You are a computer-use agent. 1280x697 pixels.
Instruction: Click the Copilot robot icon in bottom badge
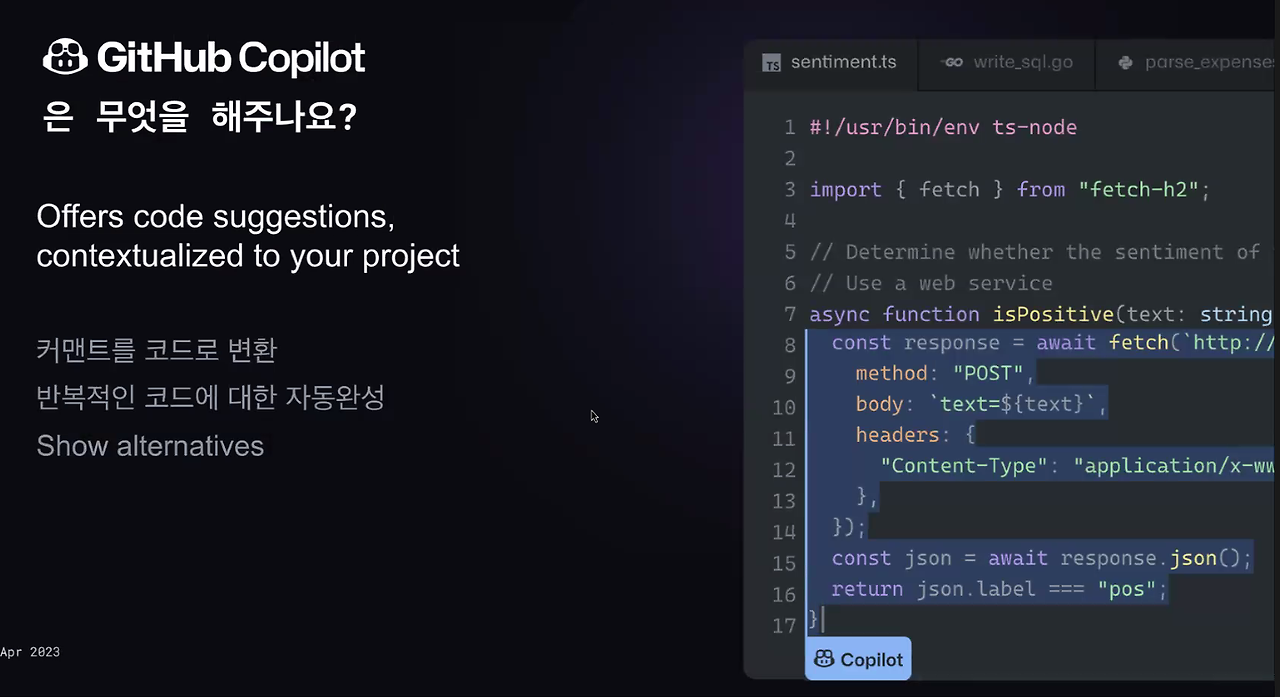pos(823,659)
